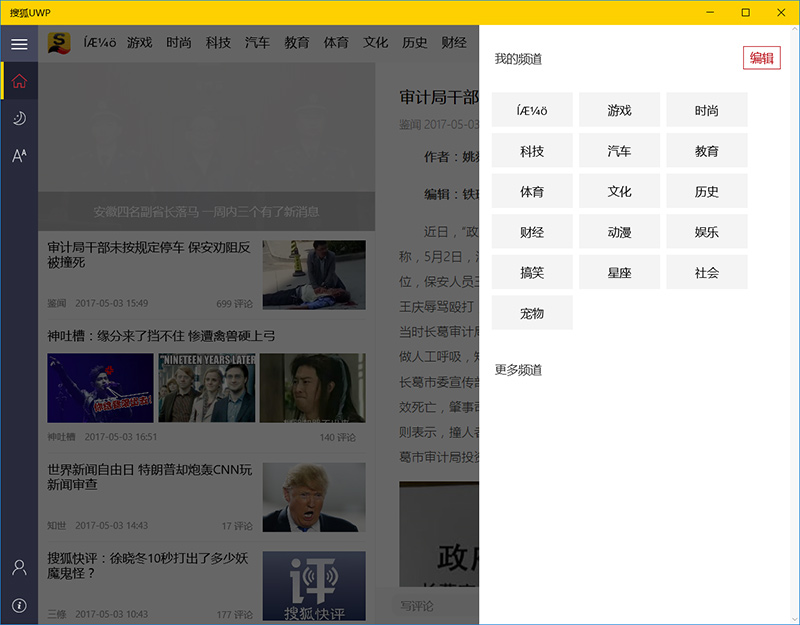Open the Trump photo thumbnail

point(314,497)
